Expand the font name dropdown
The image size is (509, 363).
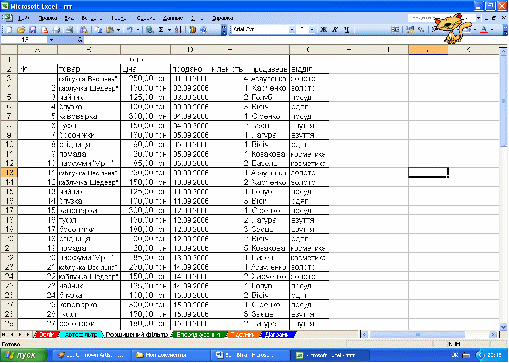coord(292,30)
